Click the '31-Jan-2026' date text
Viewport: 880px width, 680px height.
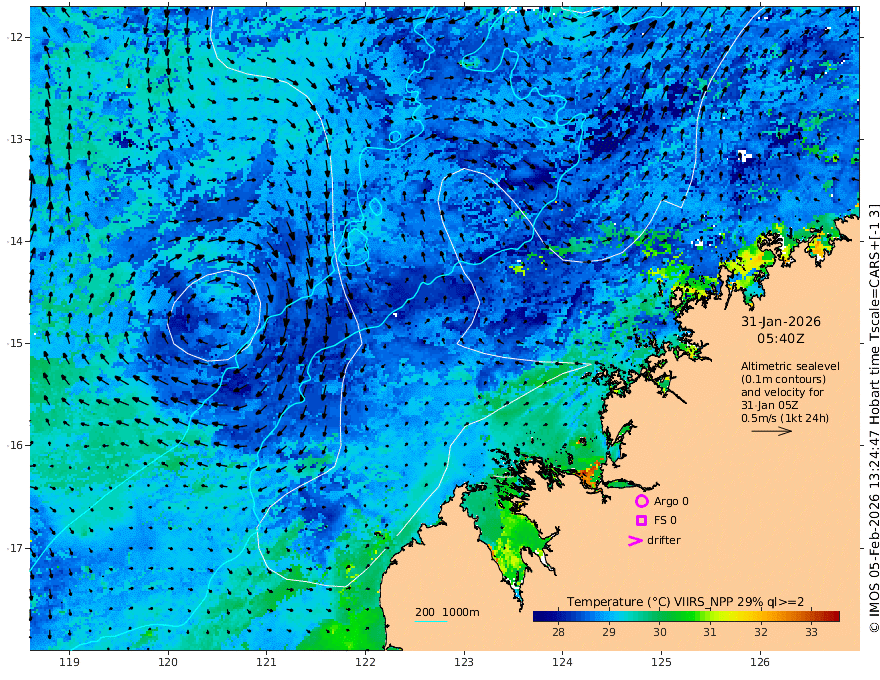pyautogui.click(x=781, y=322)
